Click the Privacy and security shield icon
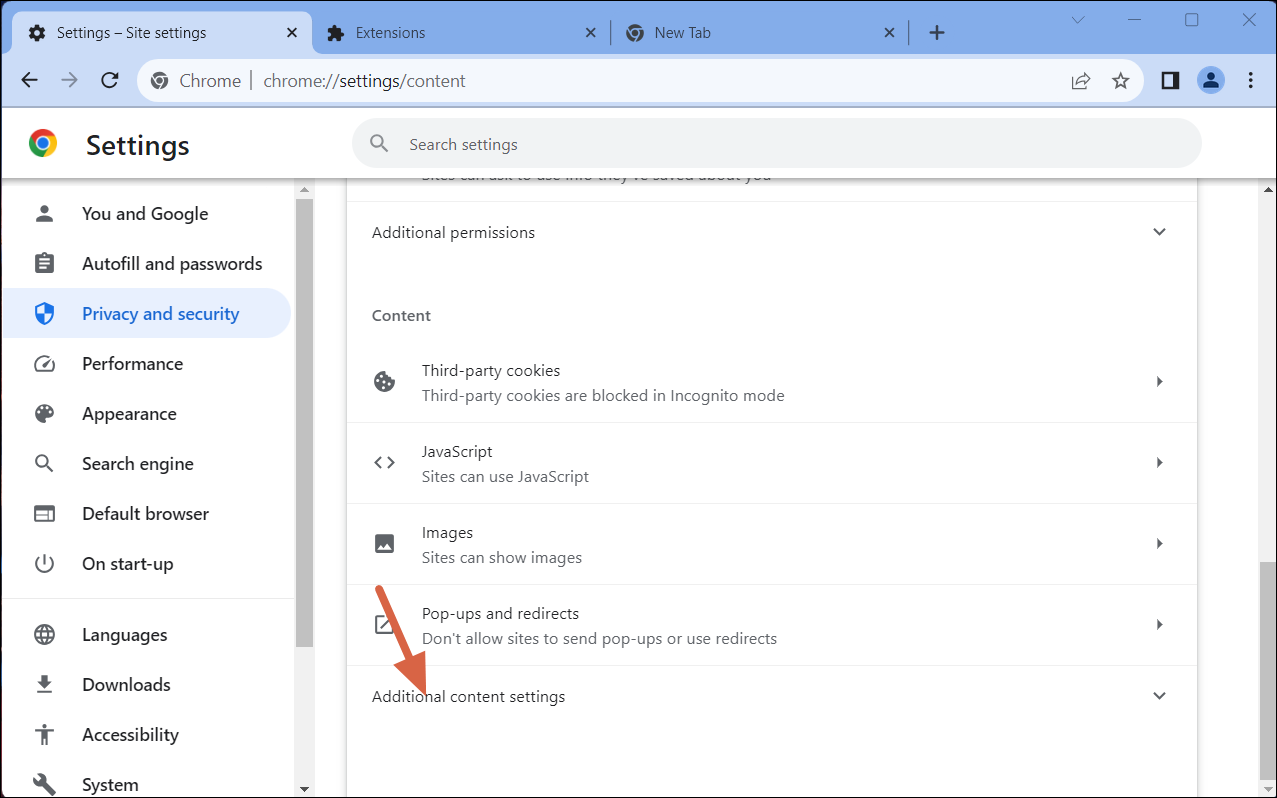The image size is (1277, 798). coord(44,313)
